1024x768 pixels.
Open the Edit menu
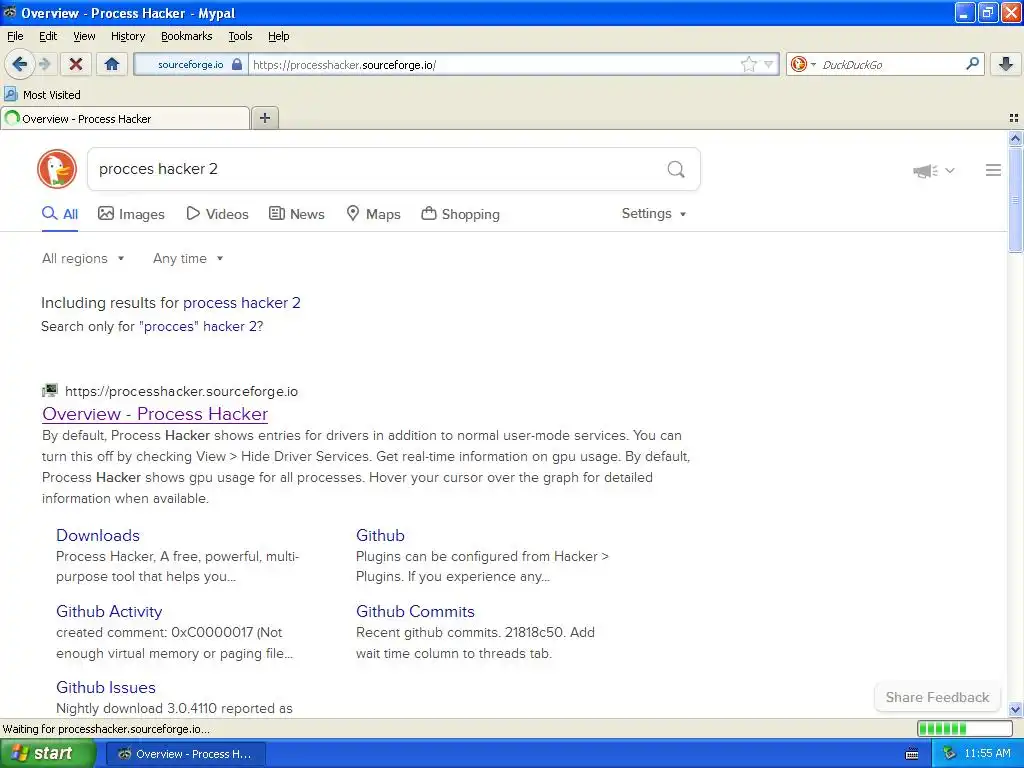[x=48, y=36]
